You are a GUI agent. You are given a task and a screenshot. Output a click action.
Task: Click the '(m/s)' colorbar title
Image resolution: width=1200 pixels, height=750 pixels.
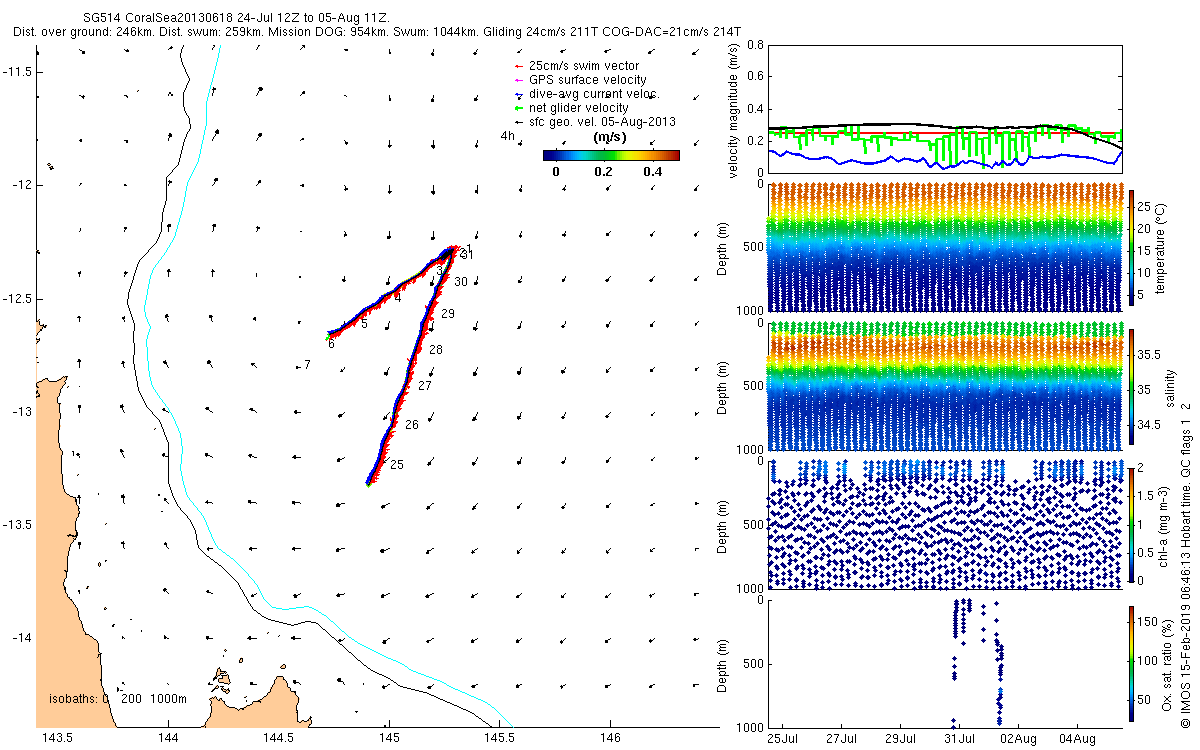tap(610, 137)
